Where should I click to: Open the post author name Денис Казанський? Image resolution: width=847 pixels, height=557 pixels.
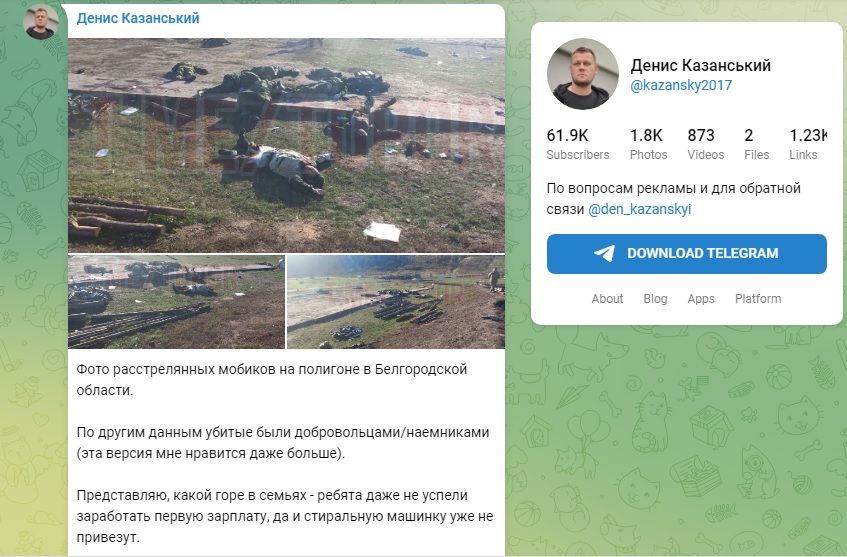138,18
